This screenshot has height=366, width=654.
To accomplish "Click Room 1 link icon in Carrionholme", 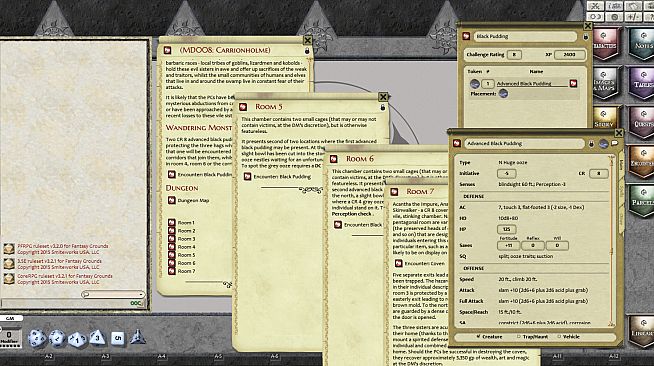I will coord(171,222).
